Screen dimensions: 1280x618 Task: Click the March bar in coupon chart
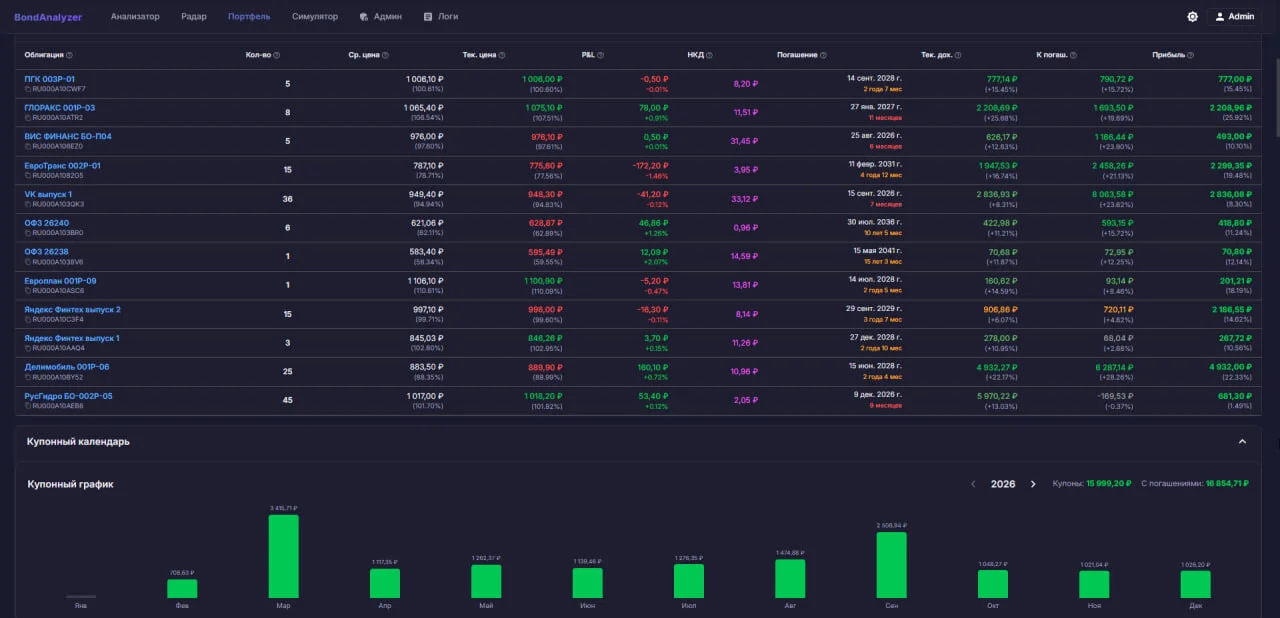coord(283,556)
